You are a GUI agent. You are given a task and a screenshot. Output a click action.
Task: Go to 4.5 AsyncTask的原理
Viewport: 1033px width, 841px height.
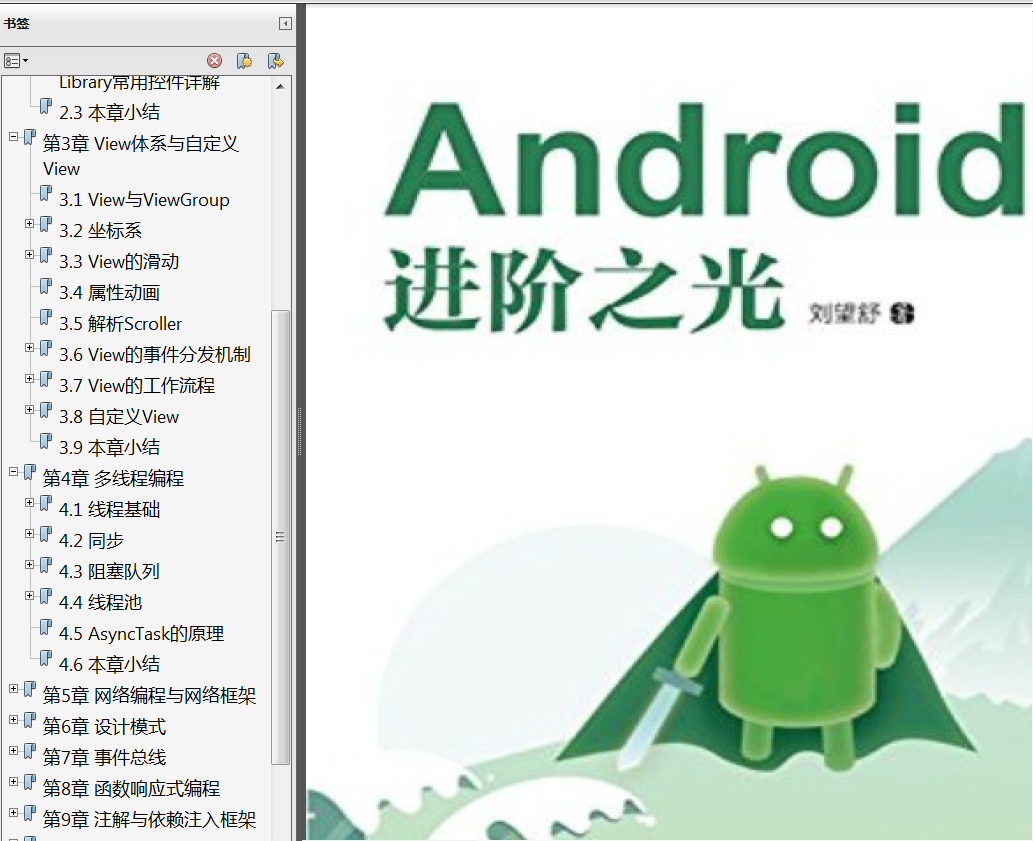[142, 634]
